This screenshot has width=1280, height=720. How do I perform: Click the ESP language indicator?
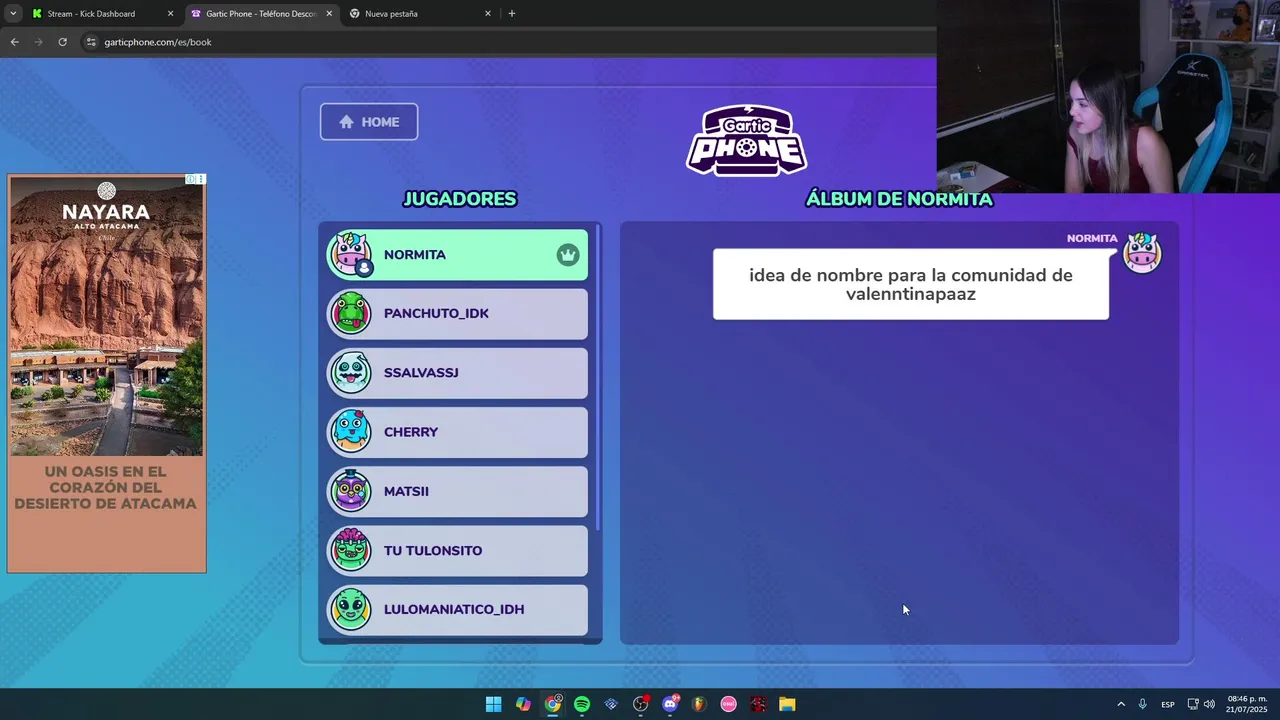pos(1168,704)
